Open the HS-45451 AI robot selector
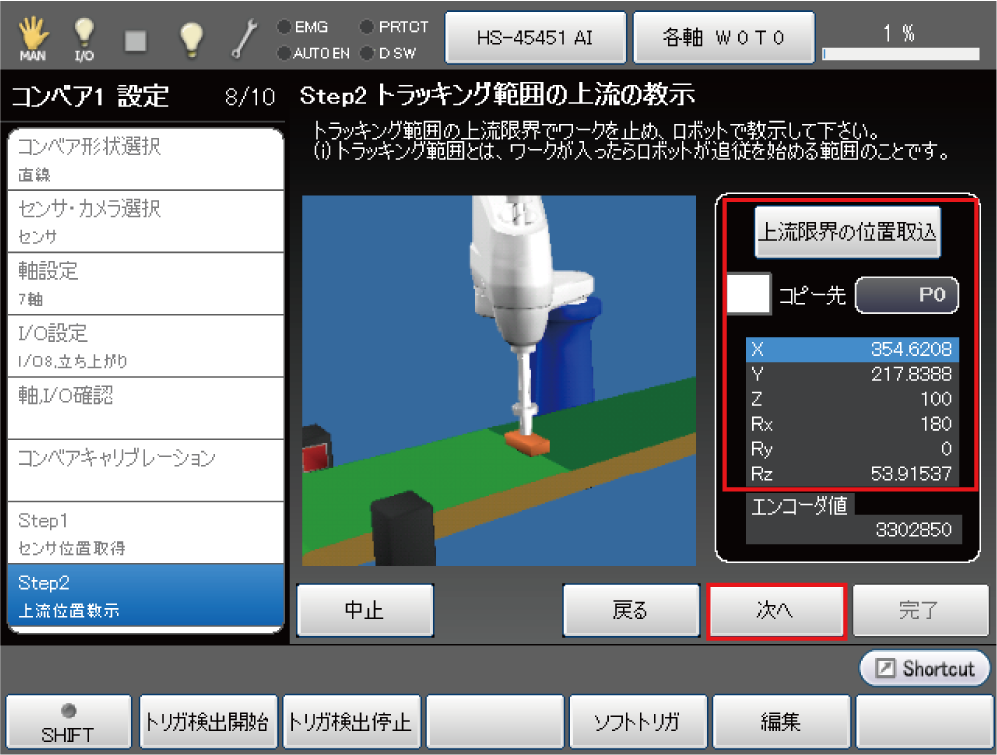This screenshot has height=755, width=997. coord(535,37)
